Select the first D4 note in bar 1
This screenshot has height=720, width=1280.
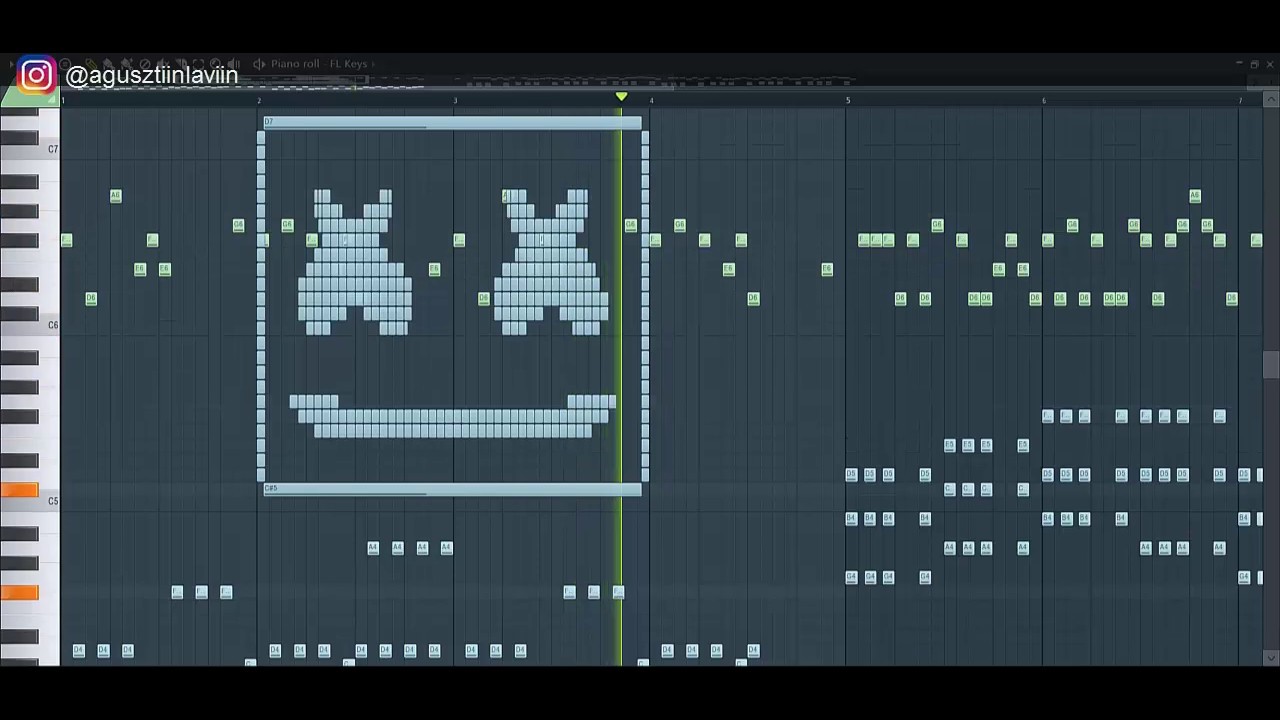point(78,651)
